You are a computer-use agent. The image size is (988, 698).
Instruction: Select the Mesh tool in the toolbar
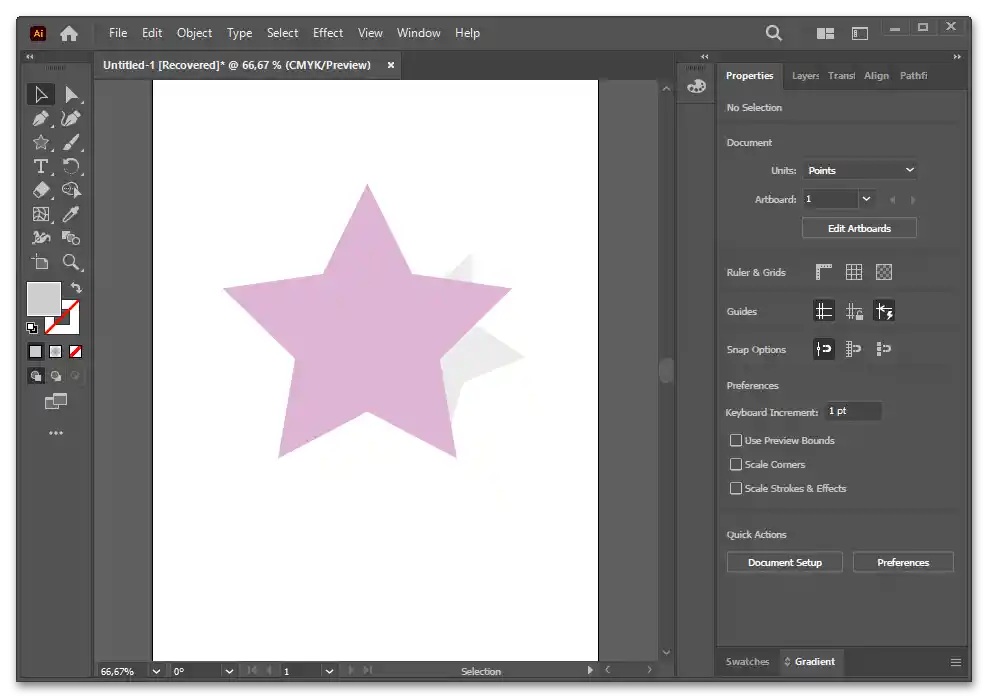pyautogui.click(x=41, y=214)
